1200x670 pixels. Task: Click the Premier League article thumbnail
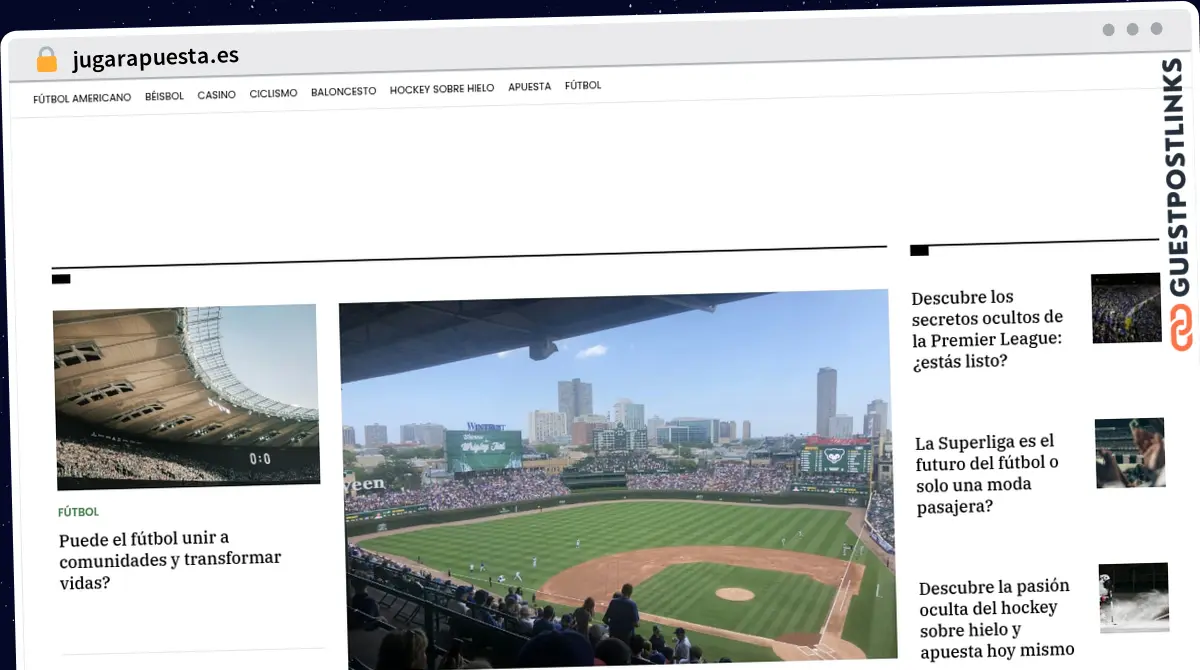click(1126, 308)
